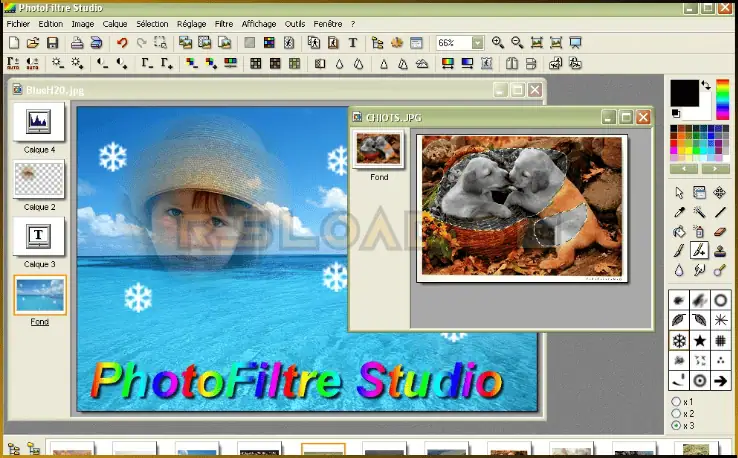Select the Fond layer in BlueH20.jpg
The width and height of the screenshot is (738, 458).
(40, 295)
